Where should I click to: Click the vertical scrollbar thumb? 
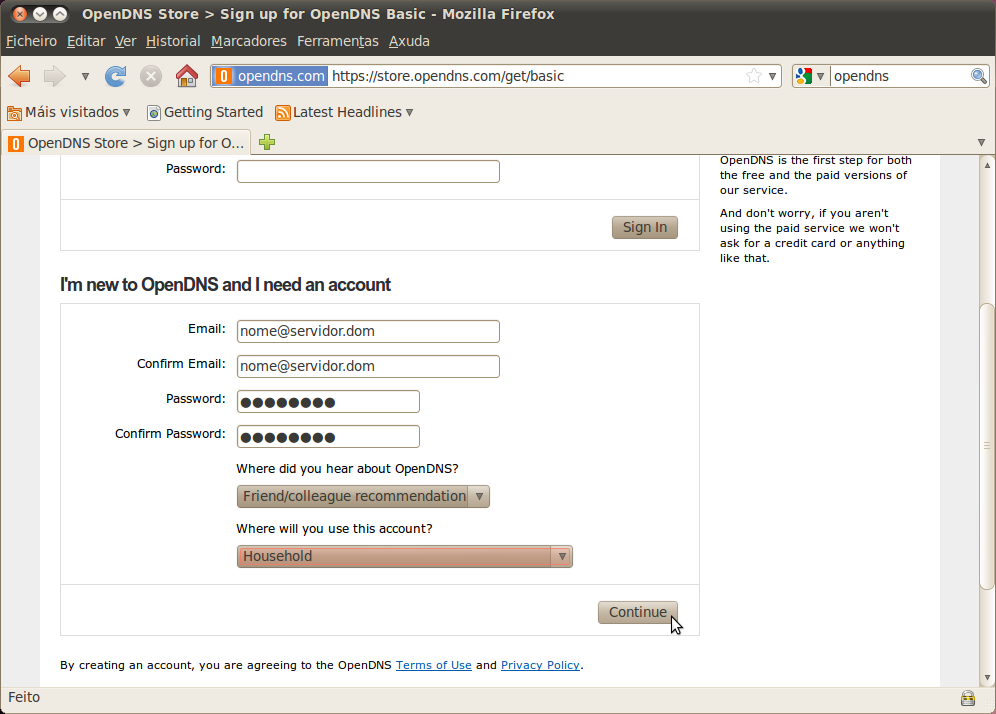click(987, 447)
